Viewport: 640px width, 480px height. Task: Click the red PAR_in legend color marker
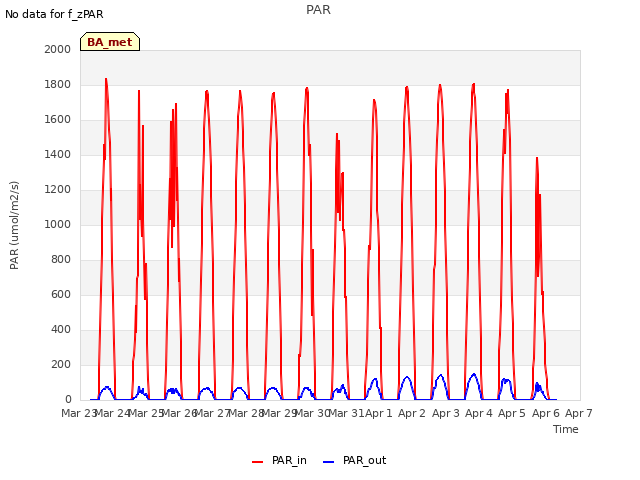pos(258,462)
